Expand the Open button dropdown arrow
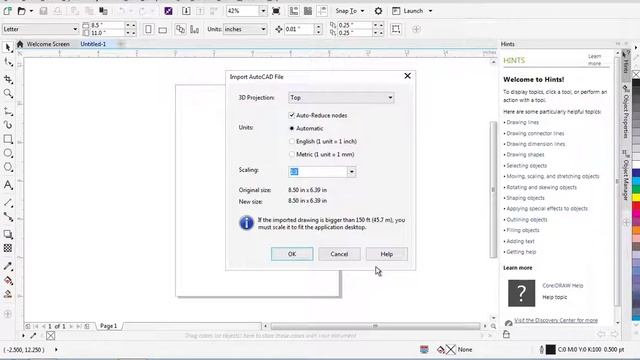This screenshot has width=640, height=360. 31,11
